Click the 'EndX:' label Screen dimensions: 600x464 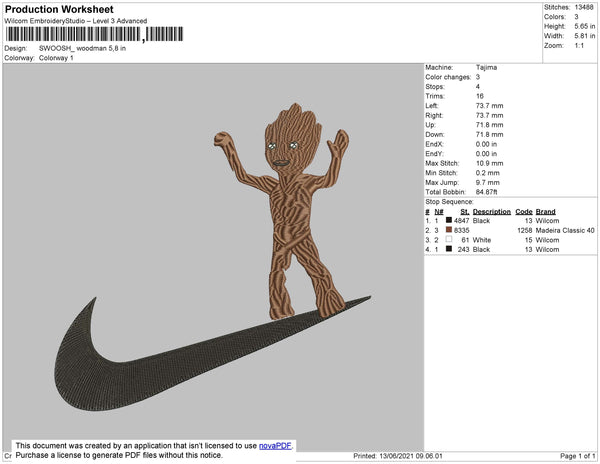click(x=434, y=144)
